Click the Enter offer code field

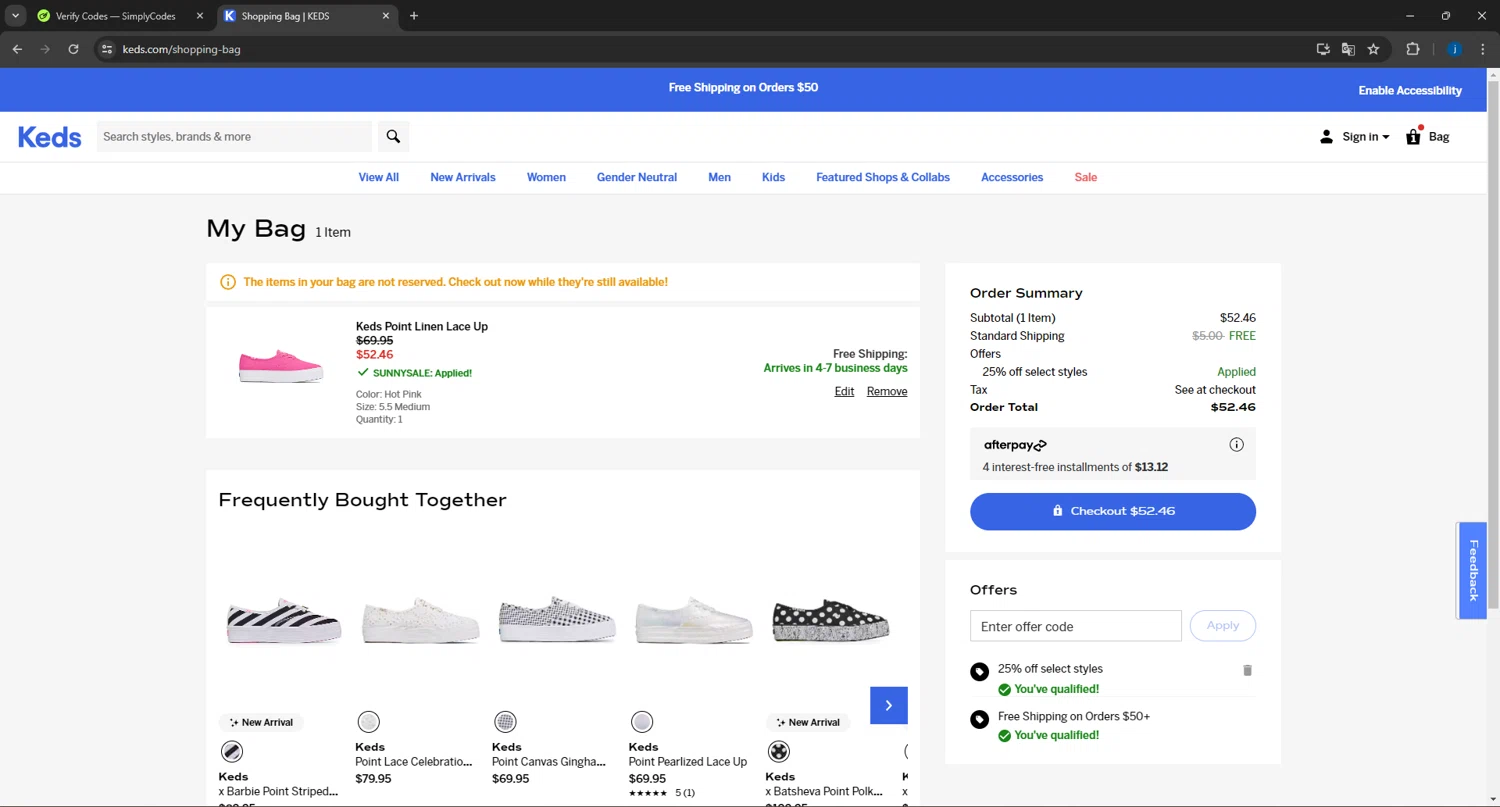(1076, 626)
